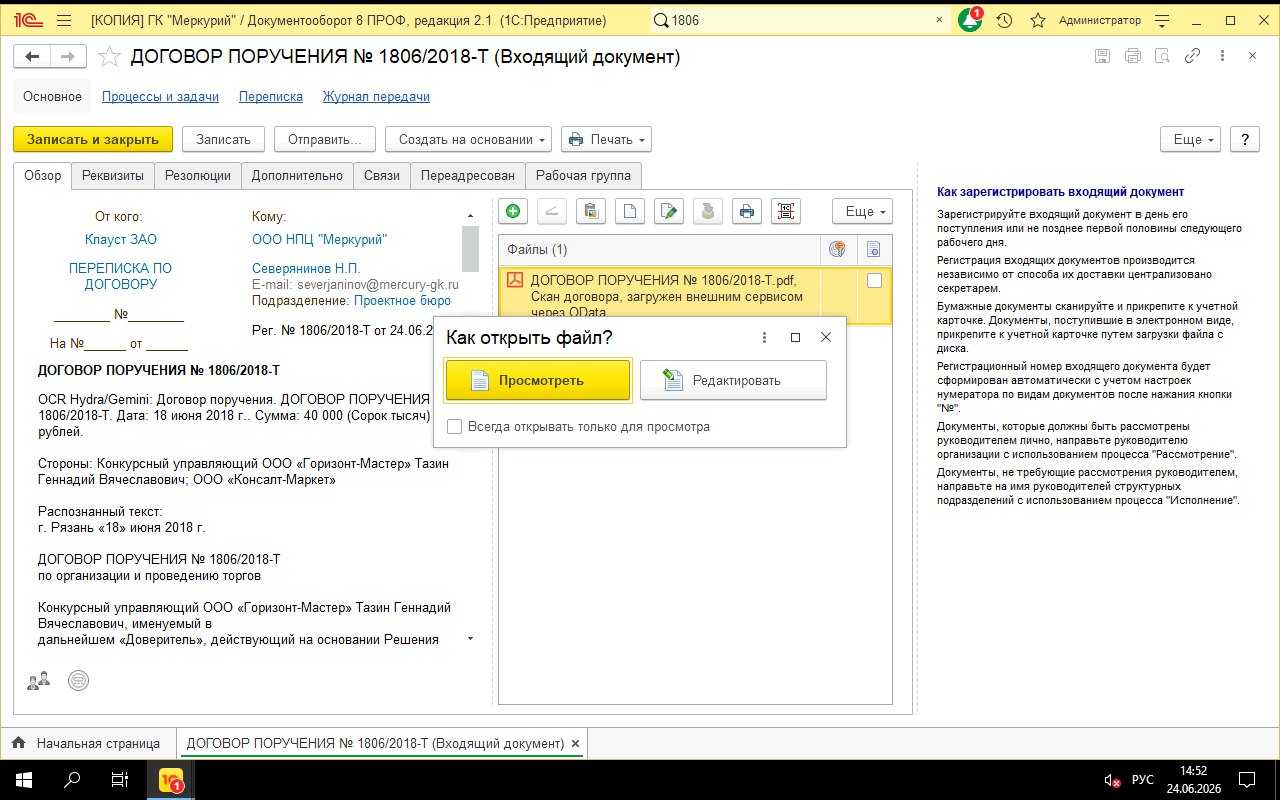Image resolution: width=1280 pixels, height=800 pixels.
Task: Click the two-people icon below the document text
Action: point(39,681)
